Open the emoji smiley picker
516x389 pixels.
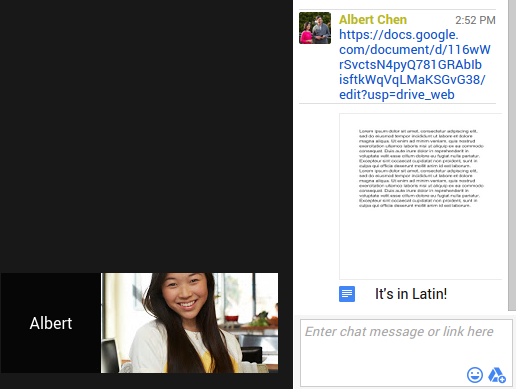[x=475, y=375]
